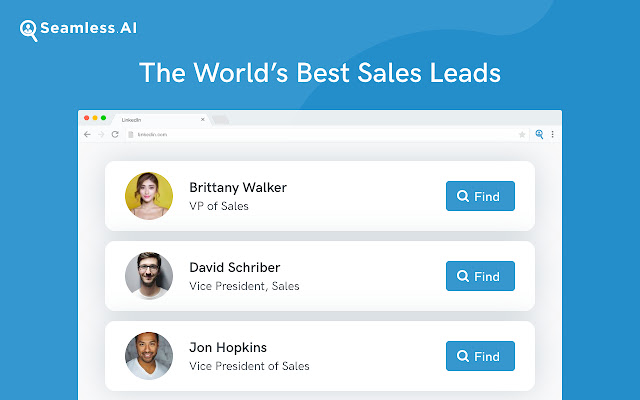Click Find for David Schriber
Viewport: 640px width, 400px height.
point(480,276)
